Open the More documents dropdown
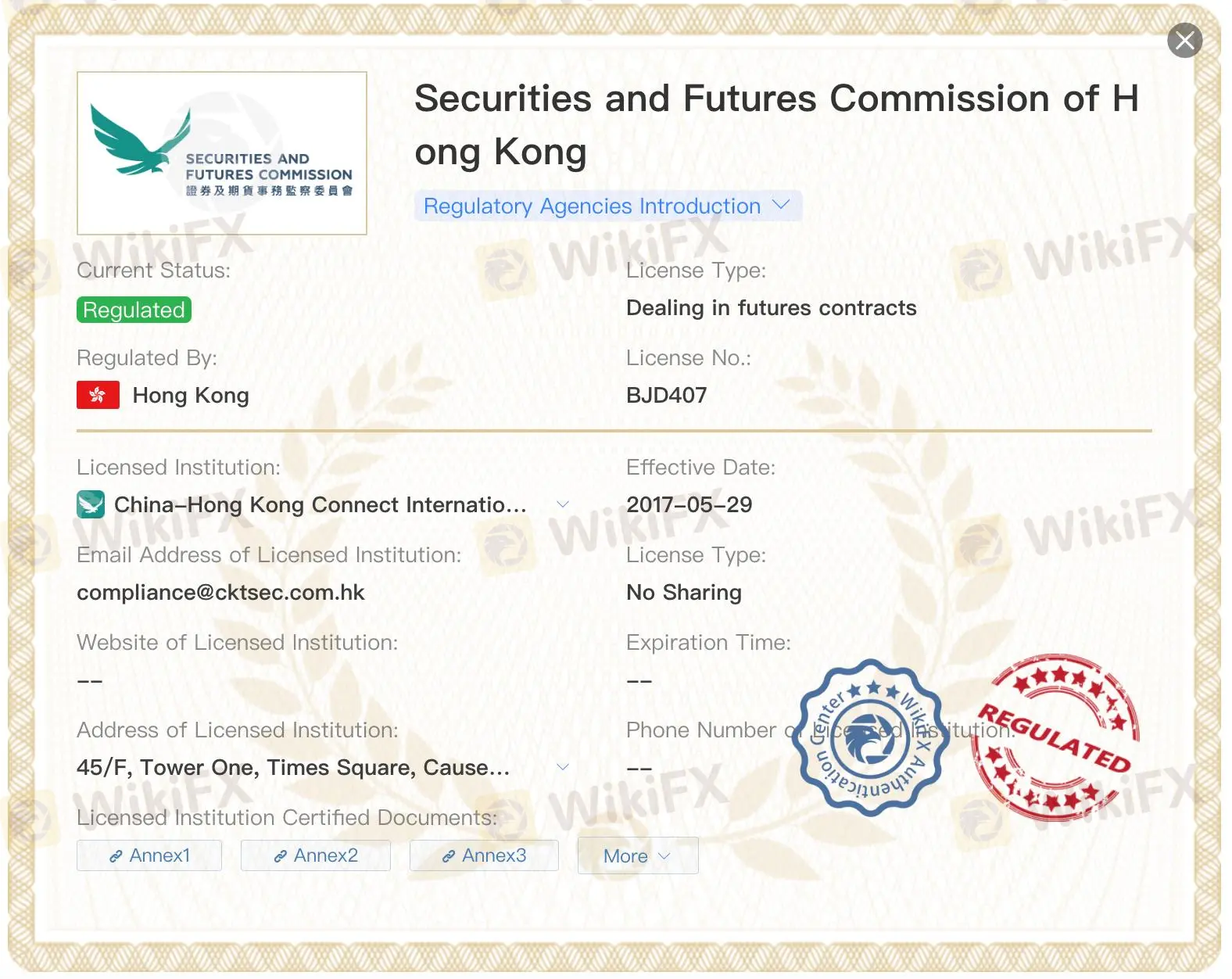Screen dimensions: 1232x979 click(637, 856)
